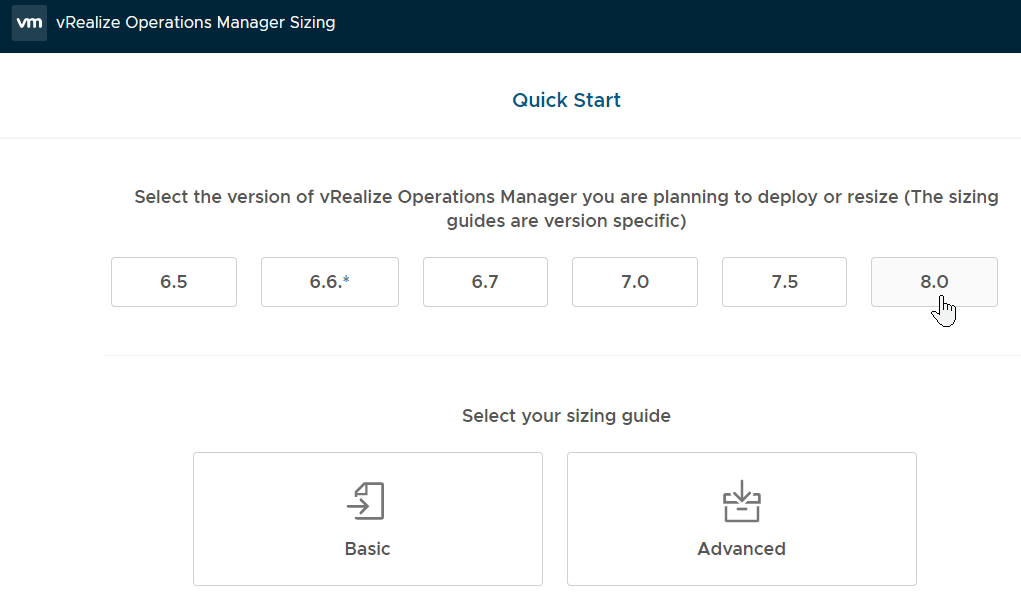
Task: Click the 'Select your sizing guide' text
Action: (566, 415)
